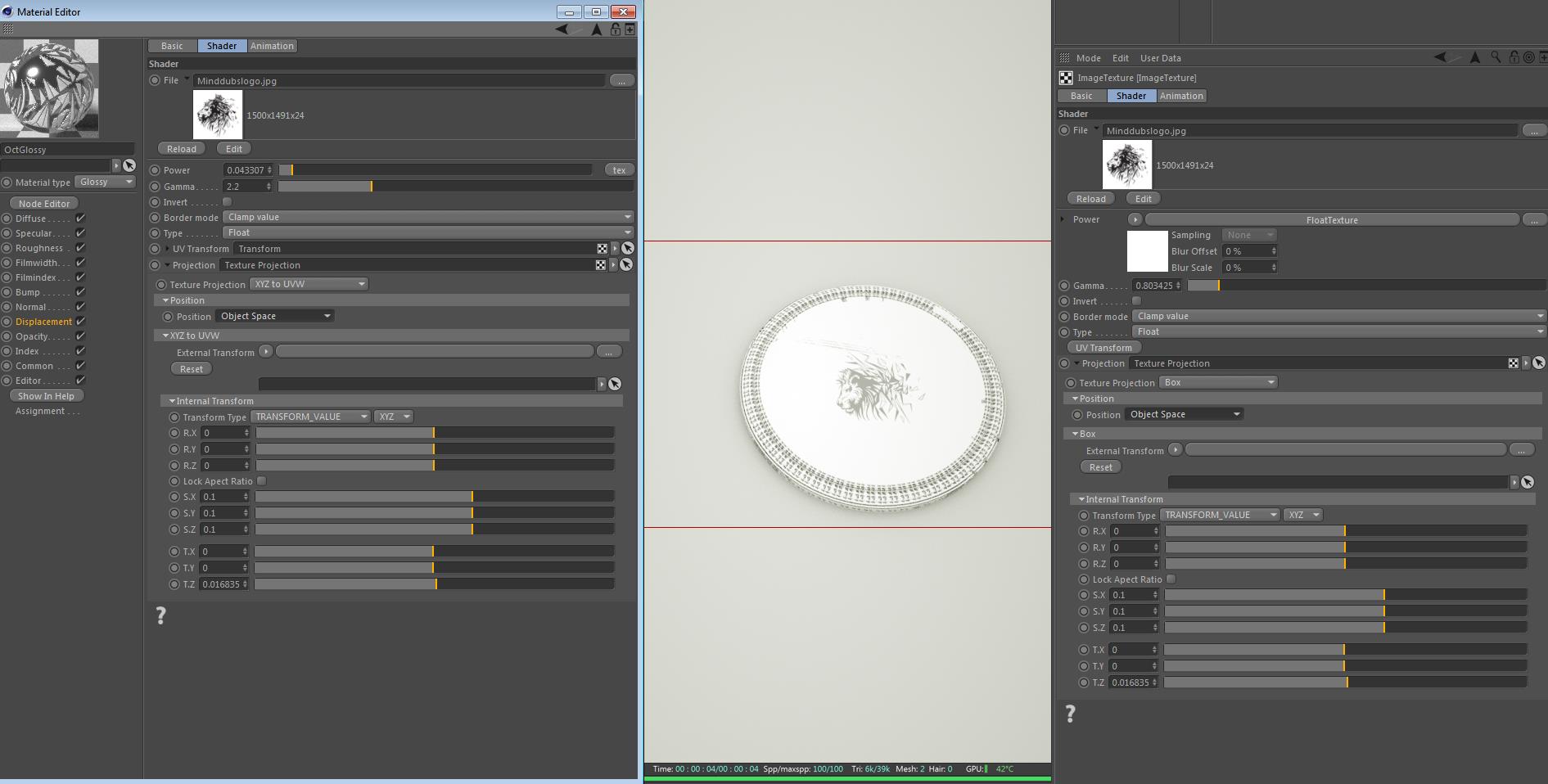Click the T.Z value field in Material Editor
The height and width of the screenshot is (784, 1548).
(x=224, y=584)
